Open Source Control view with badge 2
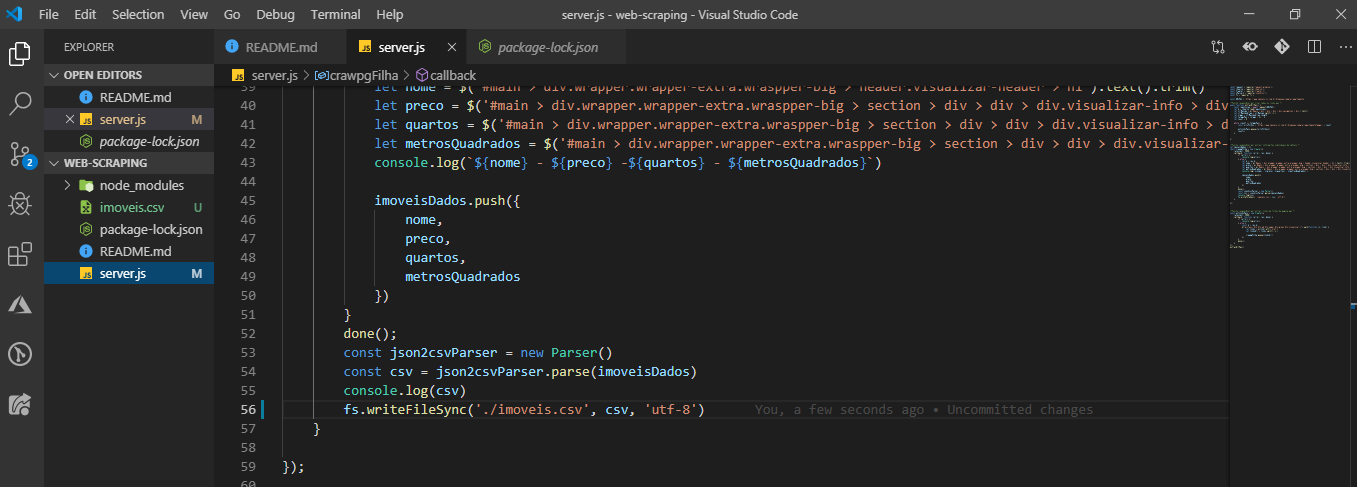Image resolution: width=1357 pixels, height=487 pixels. [x=20, y=153]
